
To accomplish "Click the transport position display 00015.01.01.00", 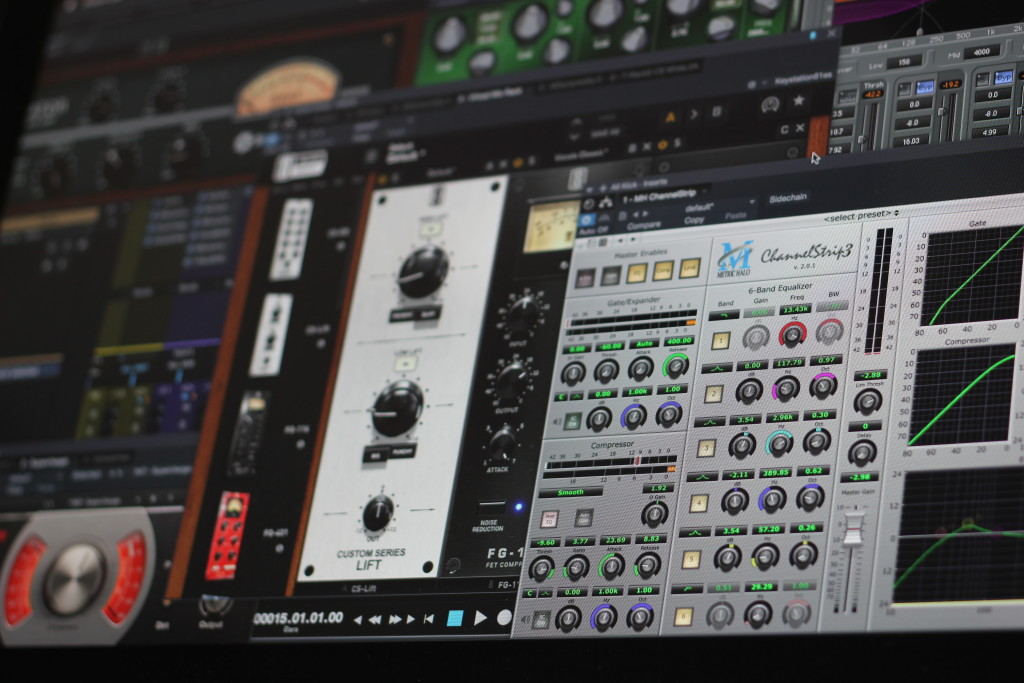I will point(298,618).
